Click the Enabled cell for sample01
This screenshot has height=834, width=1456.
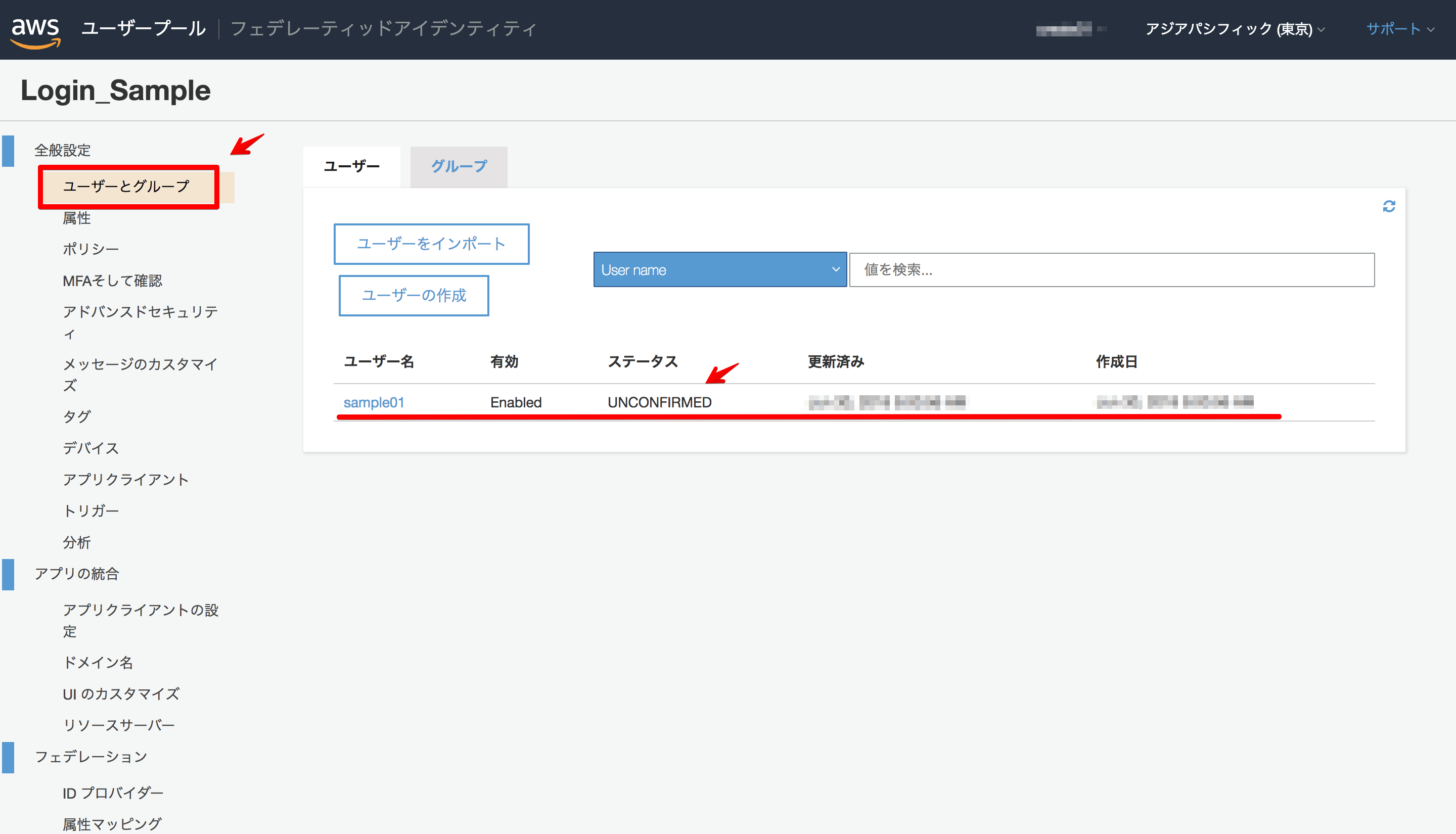click(516, 403)
